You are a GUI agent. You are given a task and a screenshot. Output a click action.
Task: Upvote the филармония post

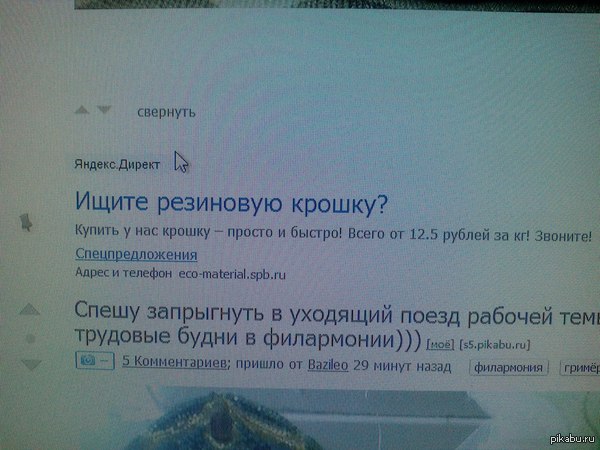click(x=29, y=310)
